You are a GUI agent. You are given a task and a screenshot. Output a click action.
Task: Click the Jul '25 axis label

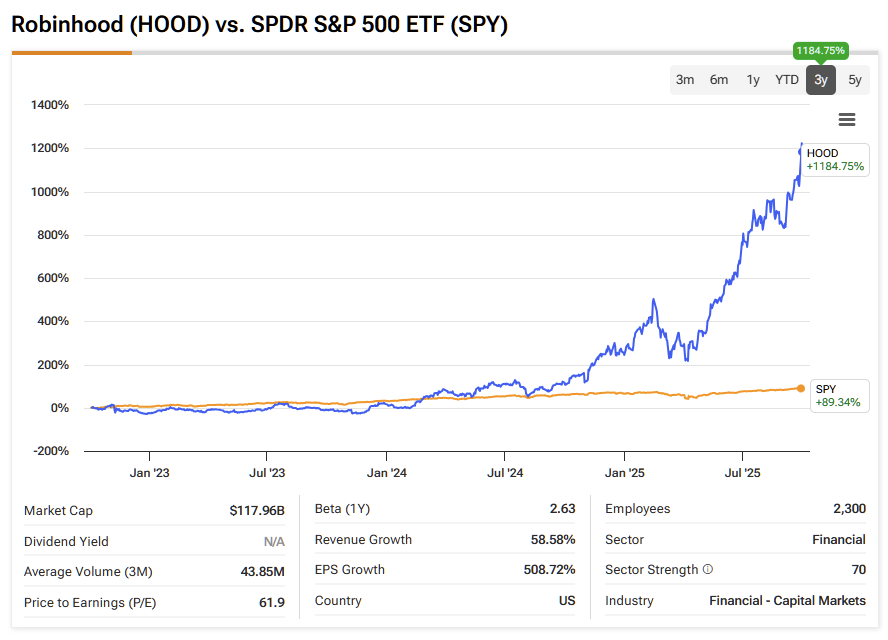pos(741,472)
